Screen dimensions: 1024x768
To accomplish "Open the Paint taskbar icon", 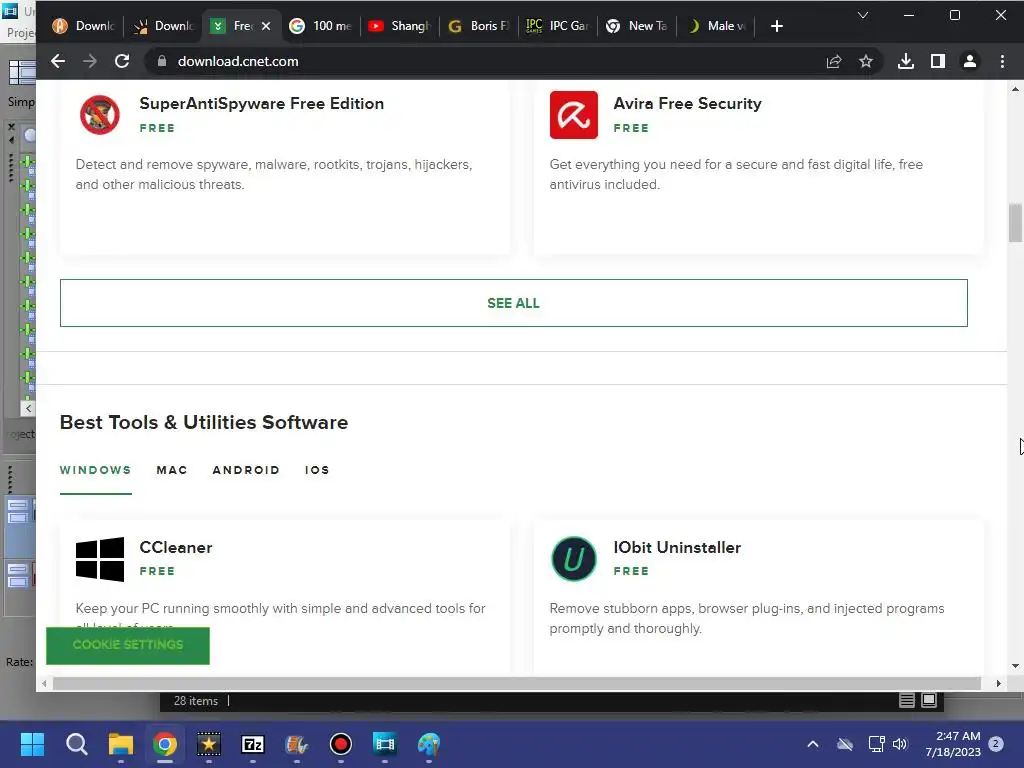I will [x=428, y=744].
